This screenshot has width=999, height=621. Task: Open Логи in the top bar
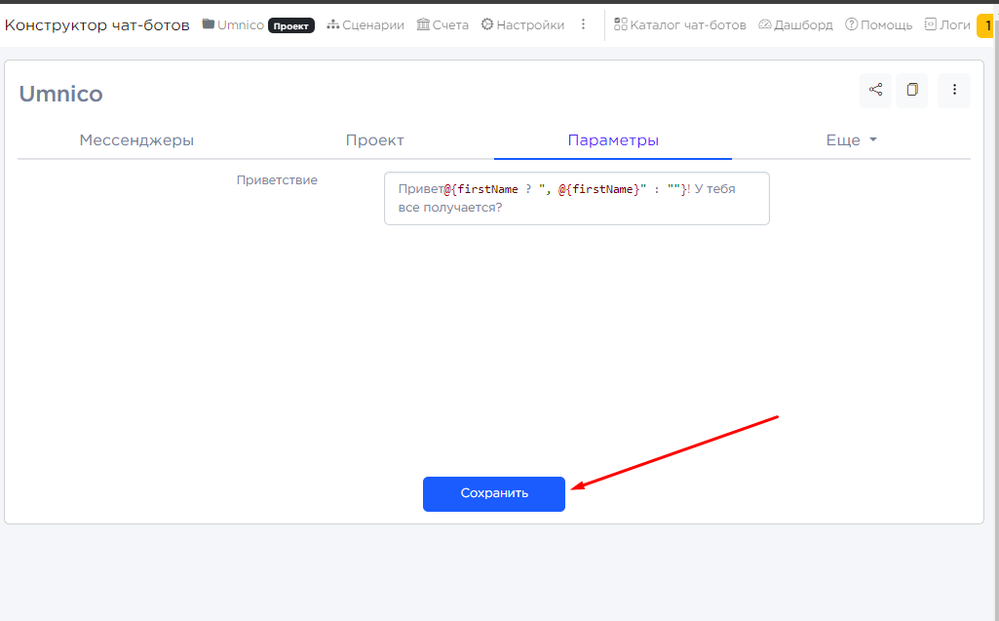945,25
